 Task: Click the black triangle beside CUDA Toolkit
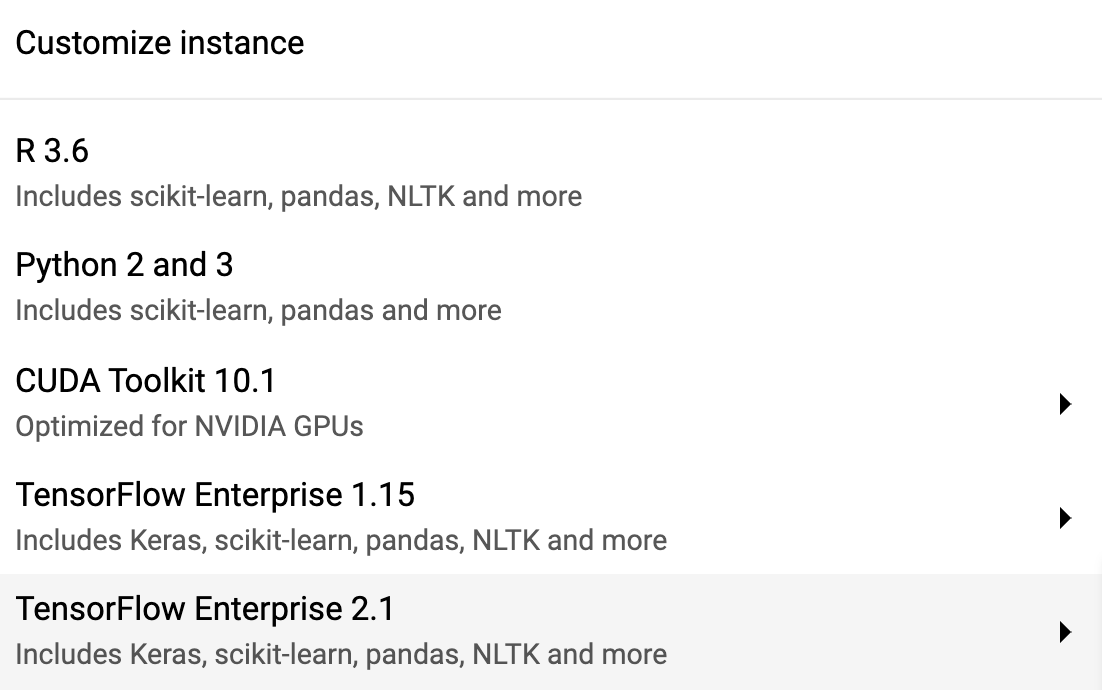(x=1065, y=404)
